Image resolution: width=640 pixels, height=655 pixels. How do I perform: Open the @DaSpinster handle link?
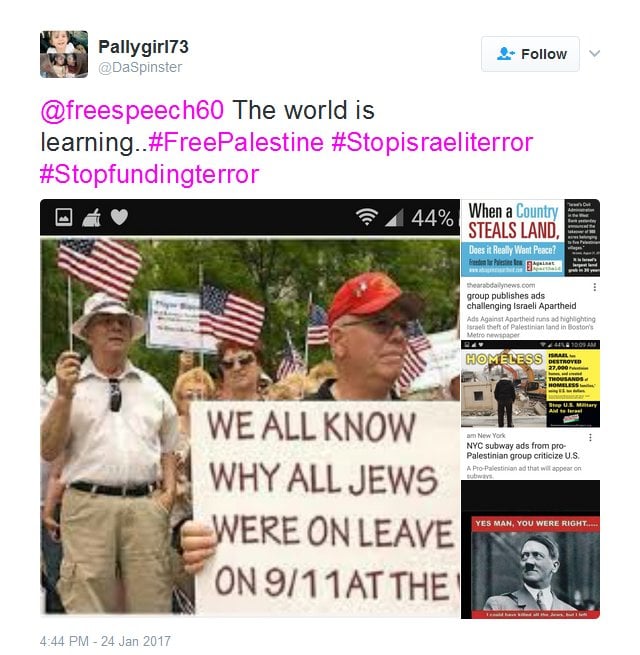pyautogui.click(x=140, y=67)
